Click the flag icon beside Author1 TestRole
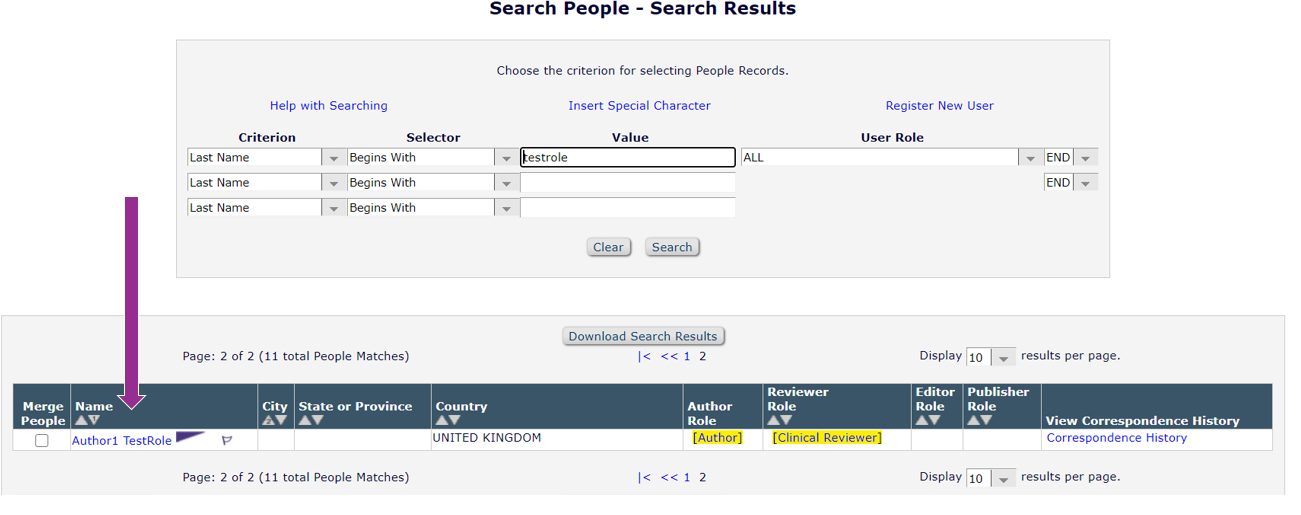Screen dimensions: 1301x515 pos(227,440)
